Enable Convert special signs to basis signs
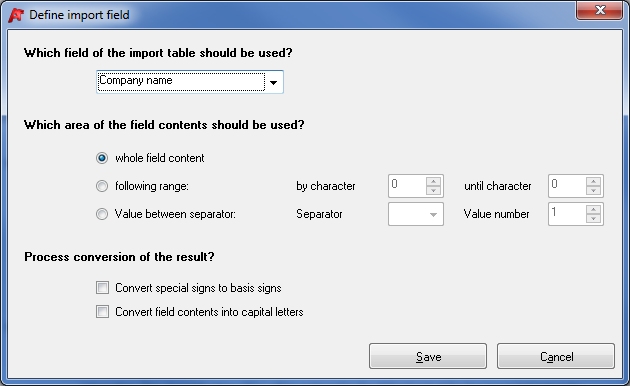The height and width of the screenshot is (386, 630). click(102, 288)
